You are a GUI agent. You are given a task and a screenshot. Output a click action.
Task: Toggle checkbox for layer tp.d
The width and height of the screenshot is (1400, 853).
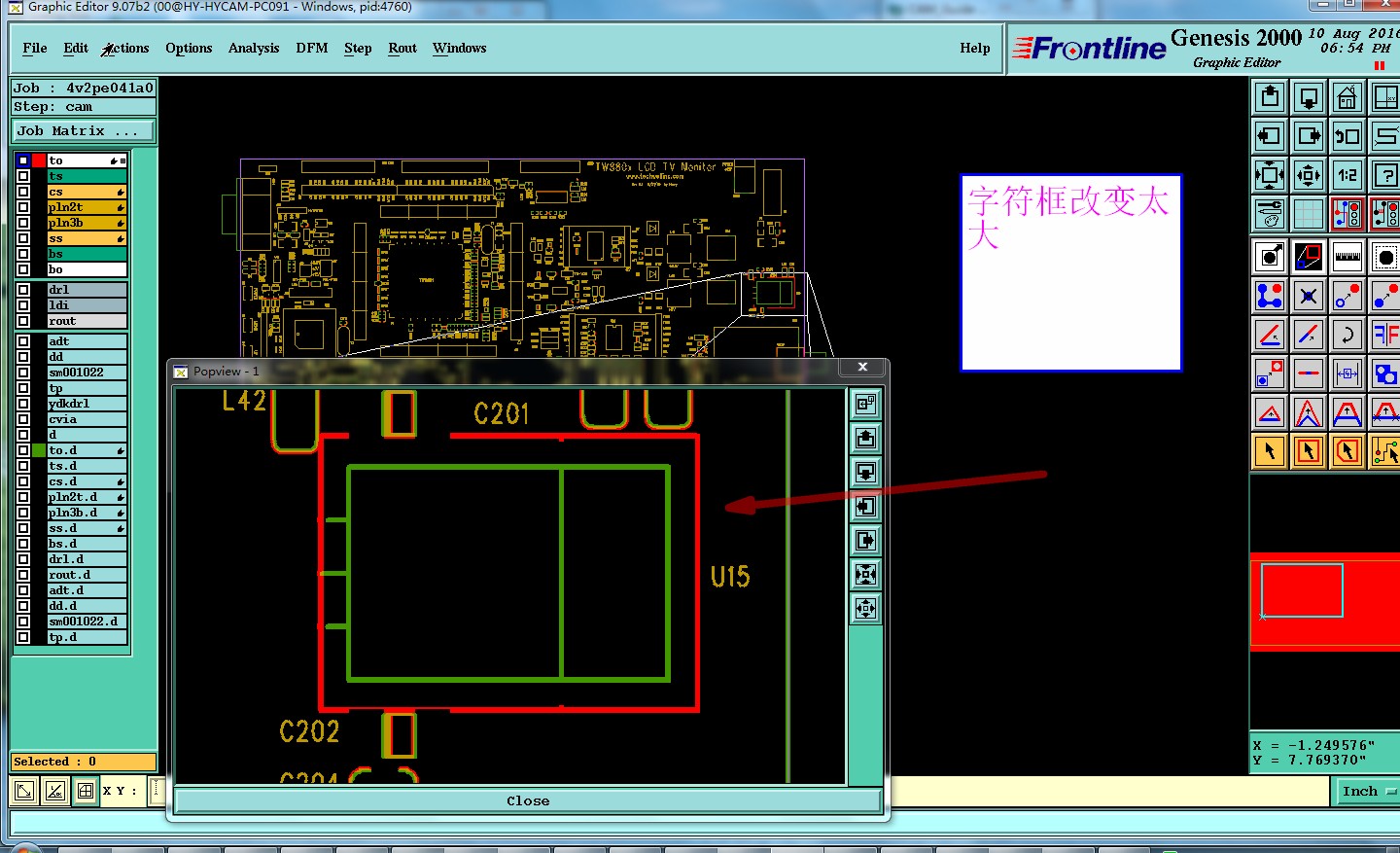pos(22,637)
